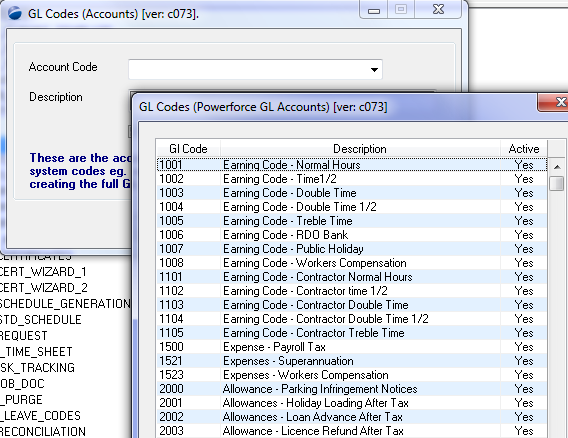
Task: Select SK_TRACKING item in background list
Action: [x=37, y=367]
